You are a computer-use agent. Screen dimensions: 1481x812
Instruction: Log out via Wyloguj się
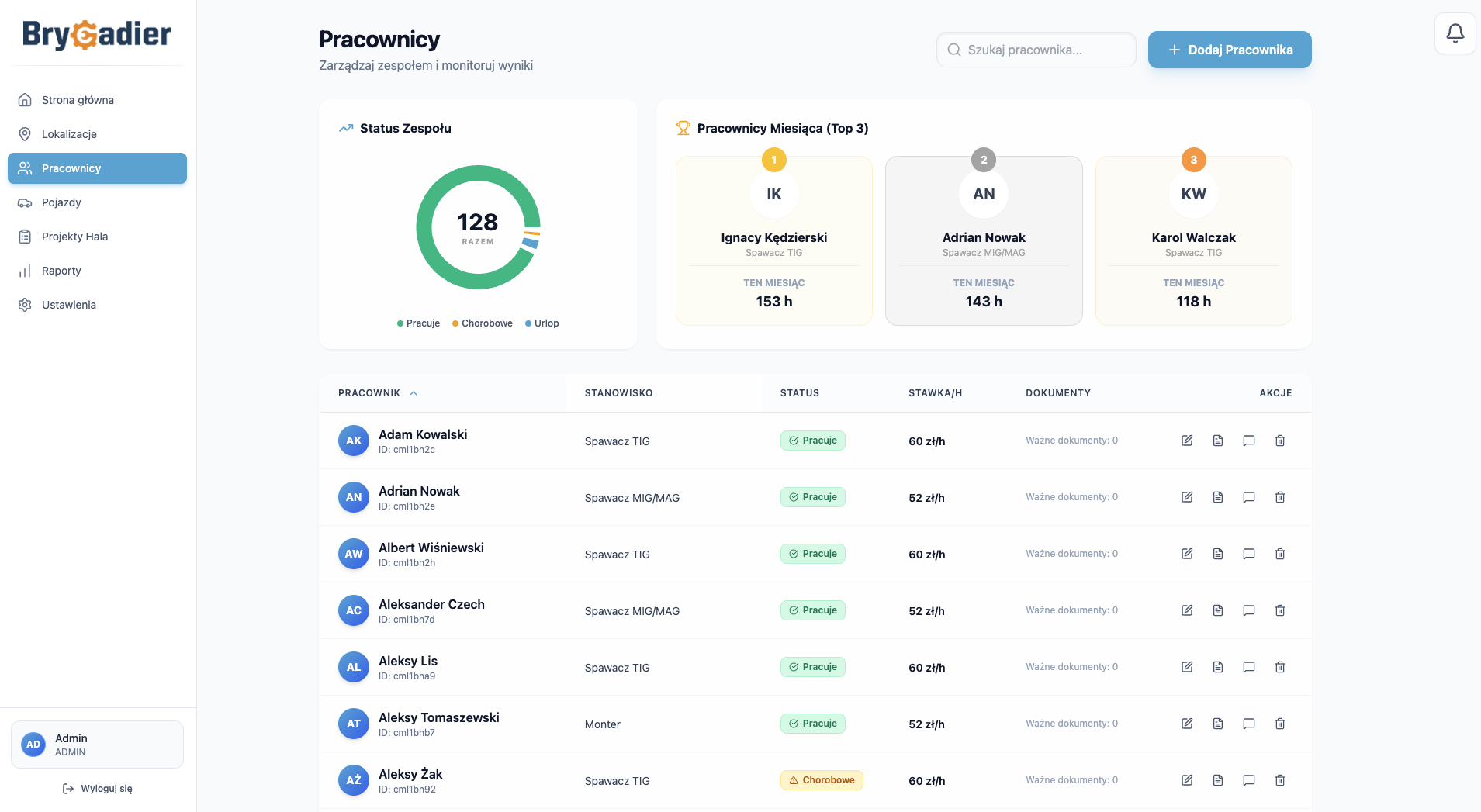click(97, 789)
